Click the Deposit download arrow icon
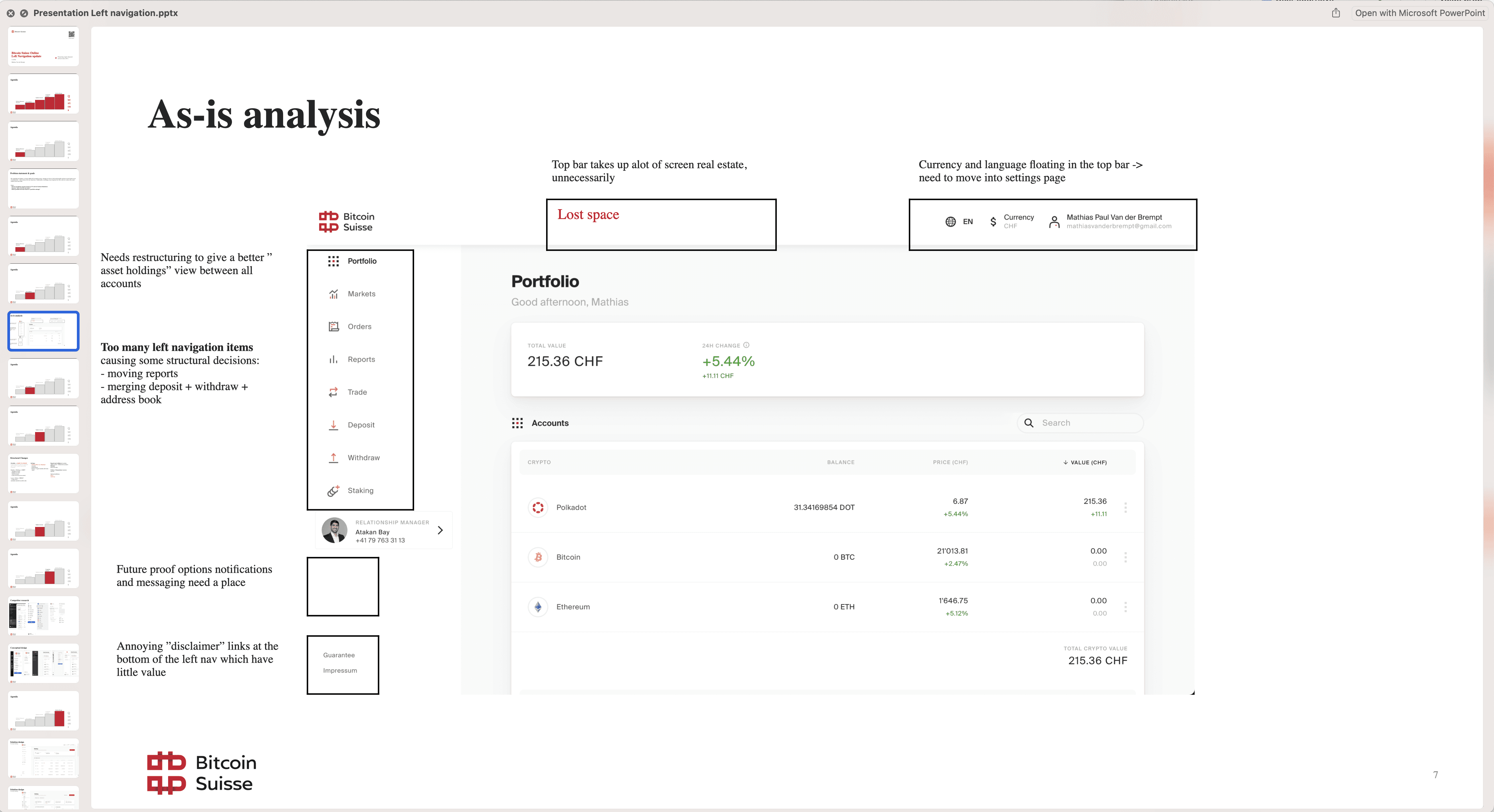The height and width of the screenshot is (812, 1494). 334,425
